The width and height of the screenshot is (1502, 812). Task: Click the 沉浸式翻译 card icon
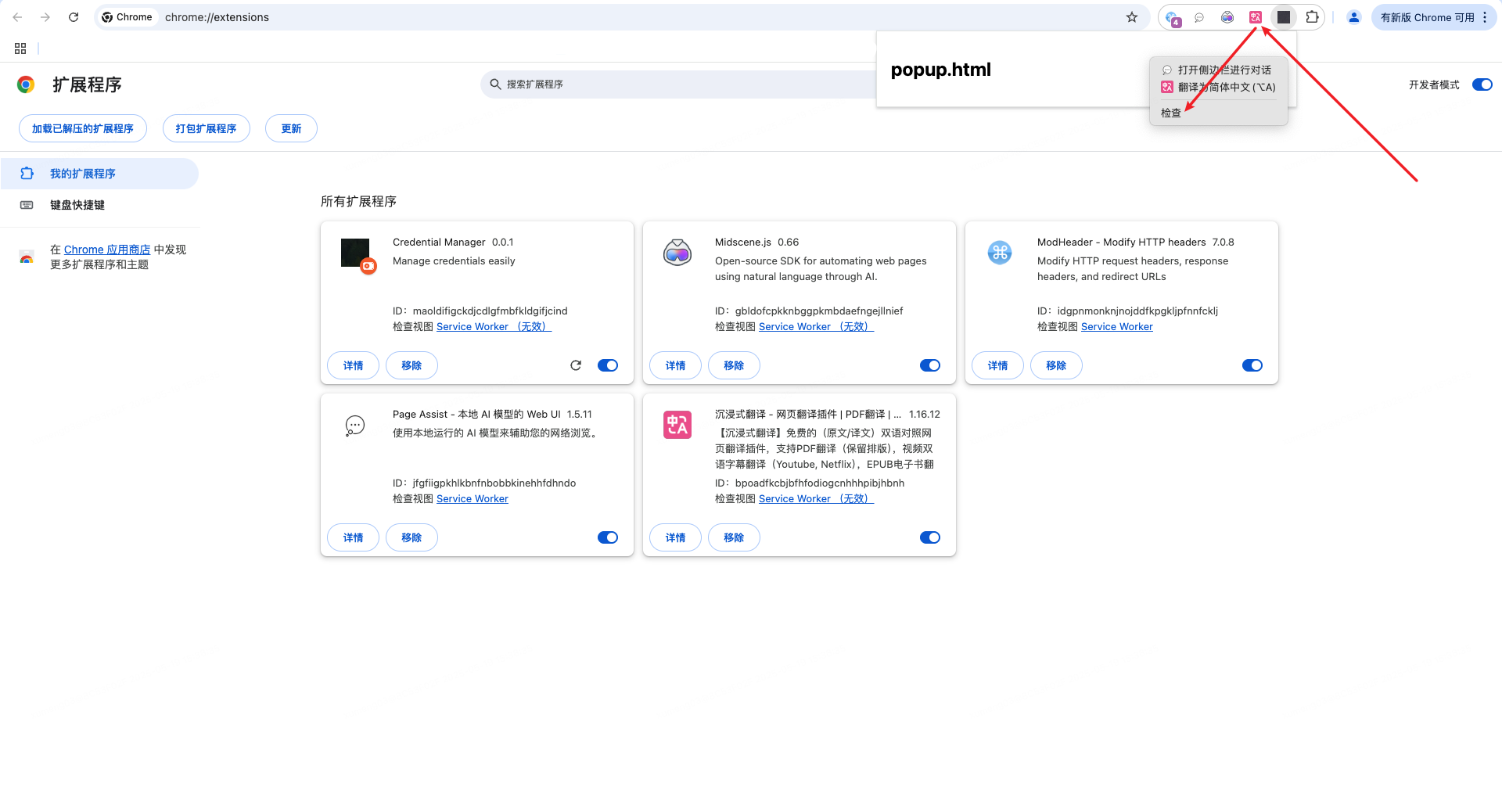[677, 425]
